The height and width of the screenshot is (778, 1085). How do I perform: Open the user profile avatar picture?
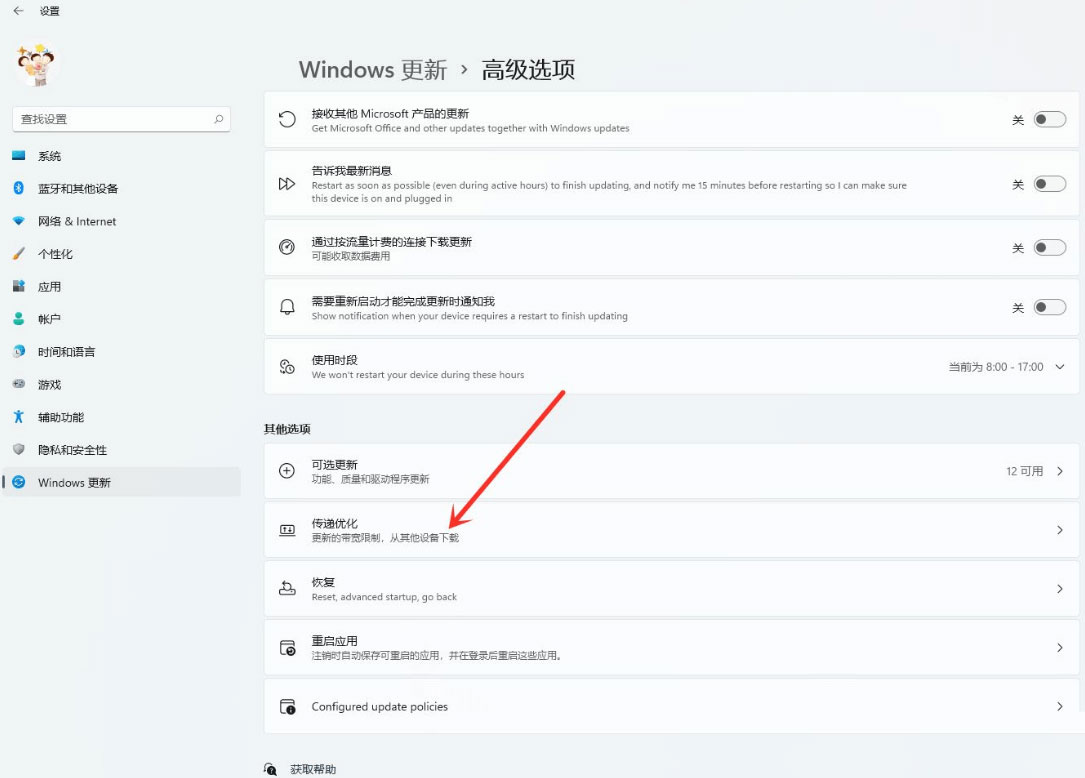[36, 64]
